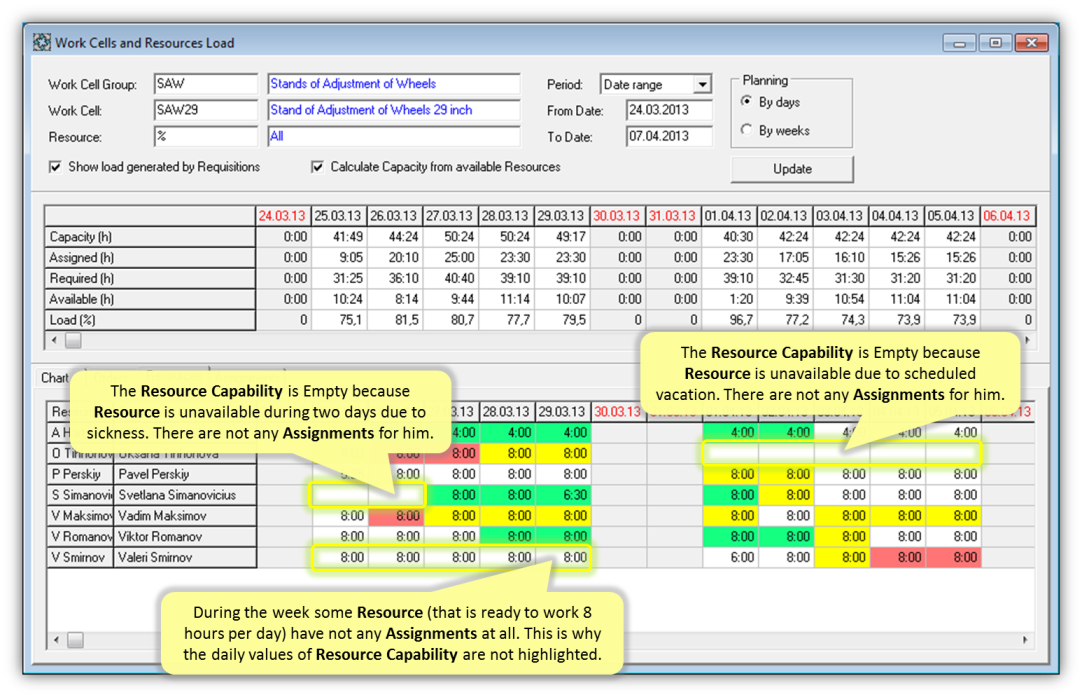Image resolution: width=1082 pixels, height=697 pixels.
Task: Click the Assigned cell showing 17:05
Action: [785, 257]
